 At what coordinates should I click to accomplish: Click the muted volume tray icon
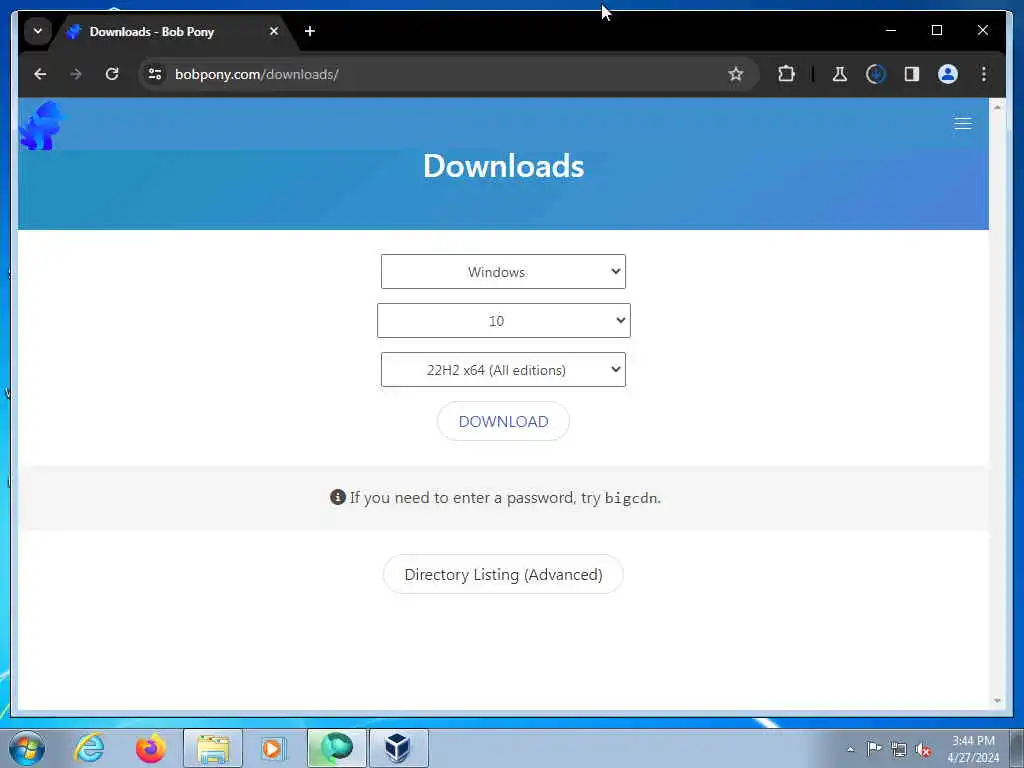click(x=923, y=749)
